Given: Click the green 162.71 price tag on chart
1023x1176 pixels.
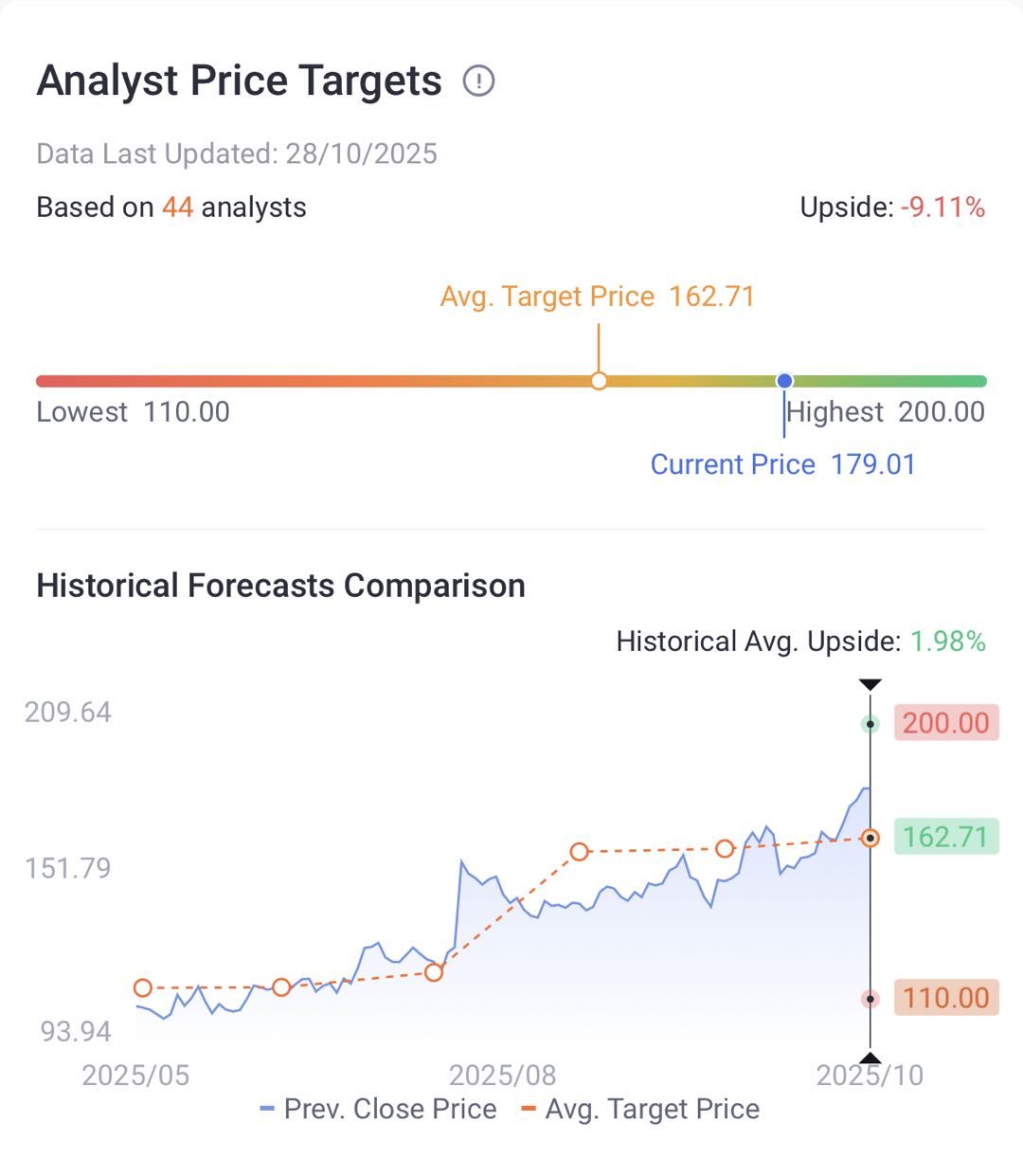Looking at the screenshot, I should click(x=945, y=837).
